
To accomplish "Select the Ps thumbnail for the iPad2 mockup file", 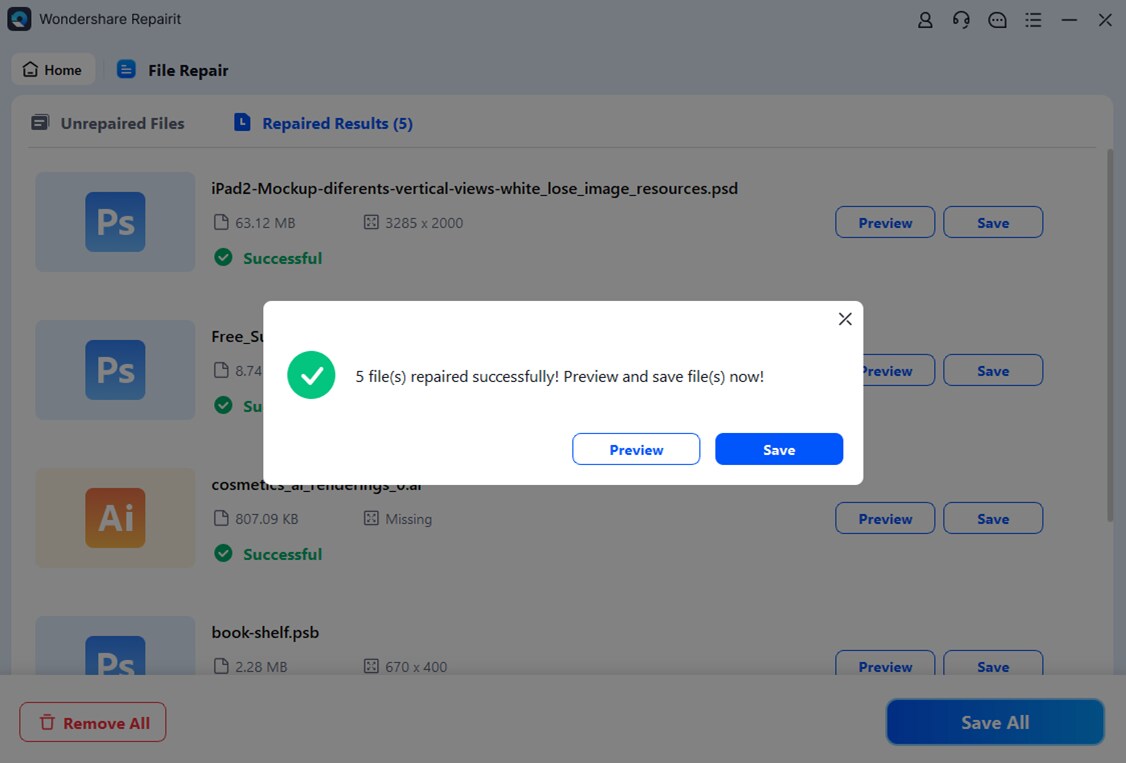I will 114,221.
